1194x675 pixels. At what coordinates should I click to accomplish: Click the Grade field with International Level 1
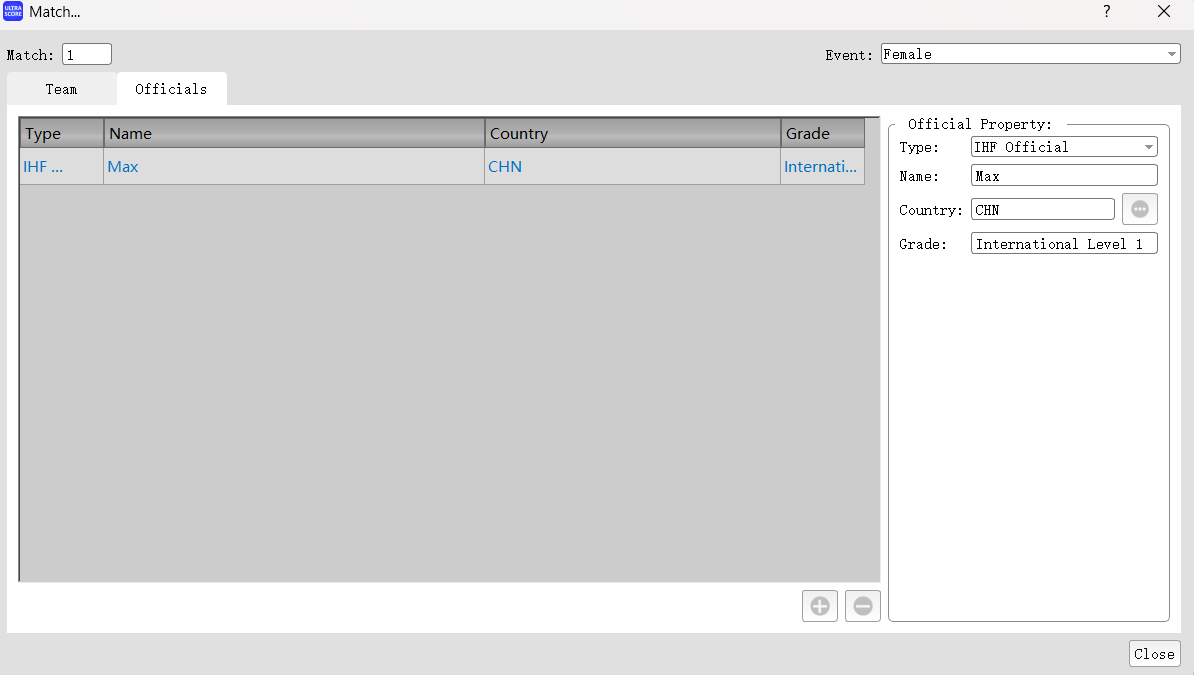coord(1064,244)
